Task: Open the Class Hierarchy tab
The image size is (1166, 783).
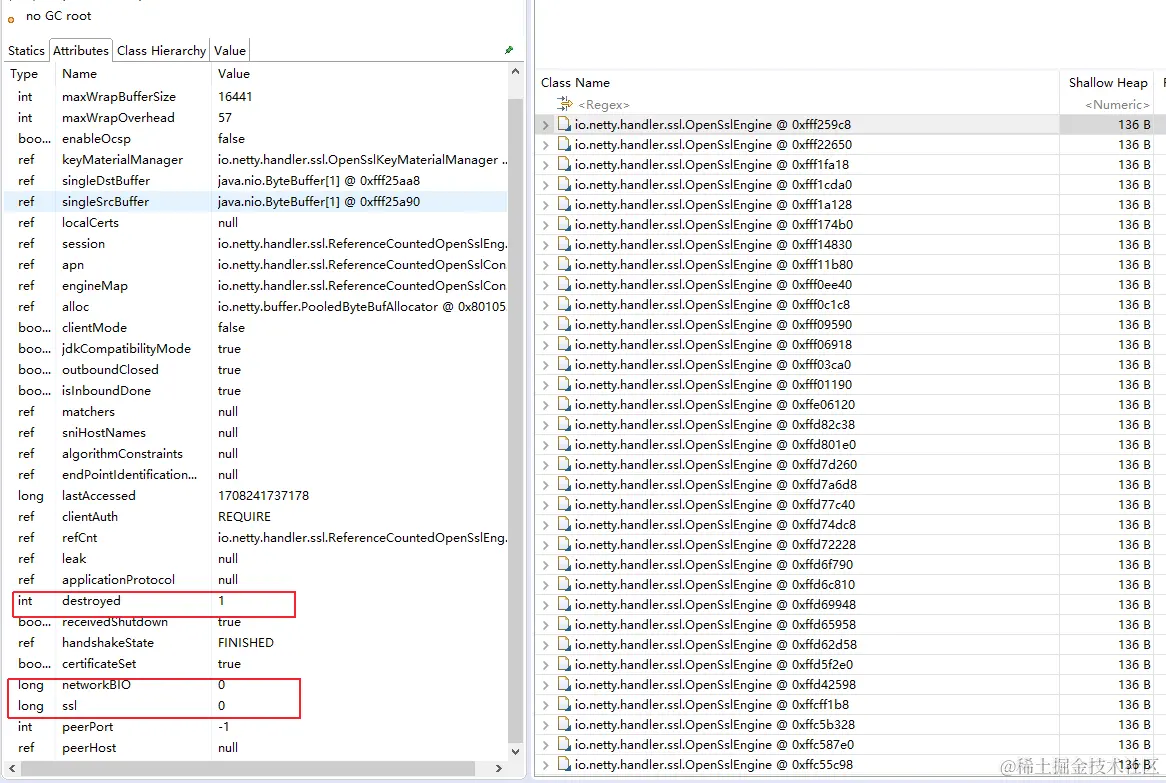Action: coord(161,51)
